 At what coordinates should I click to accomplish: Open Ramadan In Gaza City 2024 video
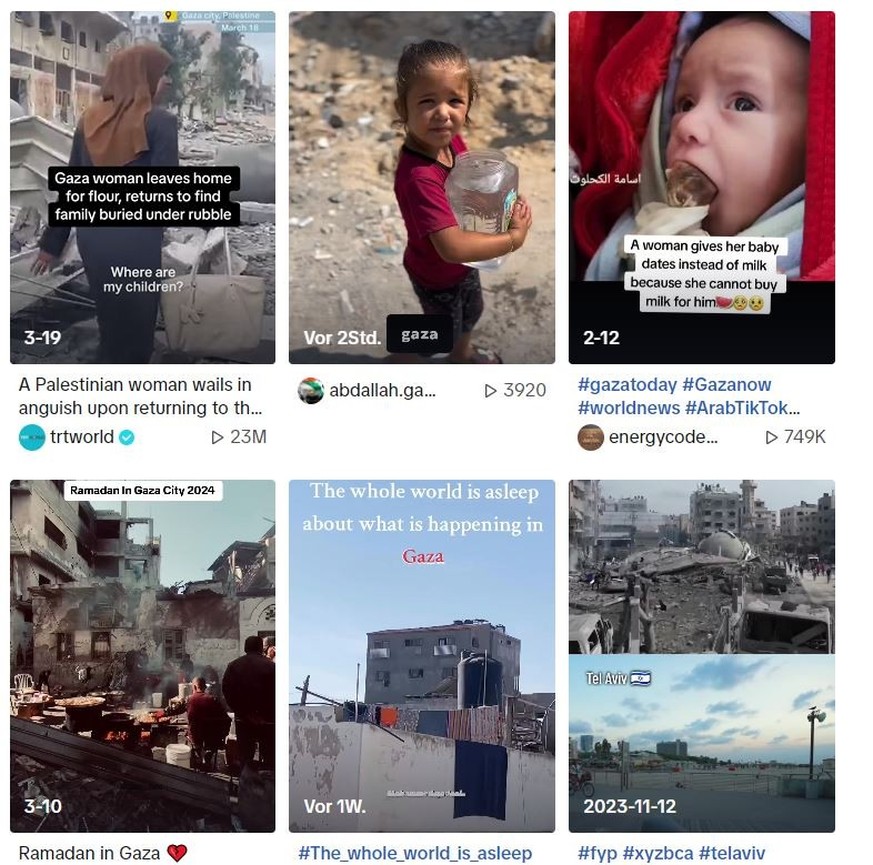143,656
